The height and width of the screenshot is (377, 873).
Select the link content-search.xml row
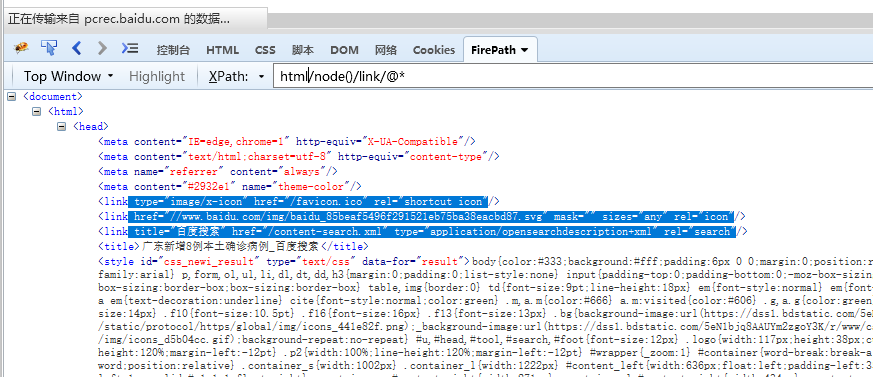[423, 231]
